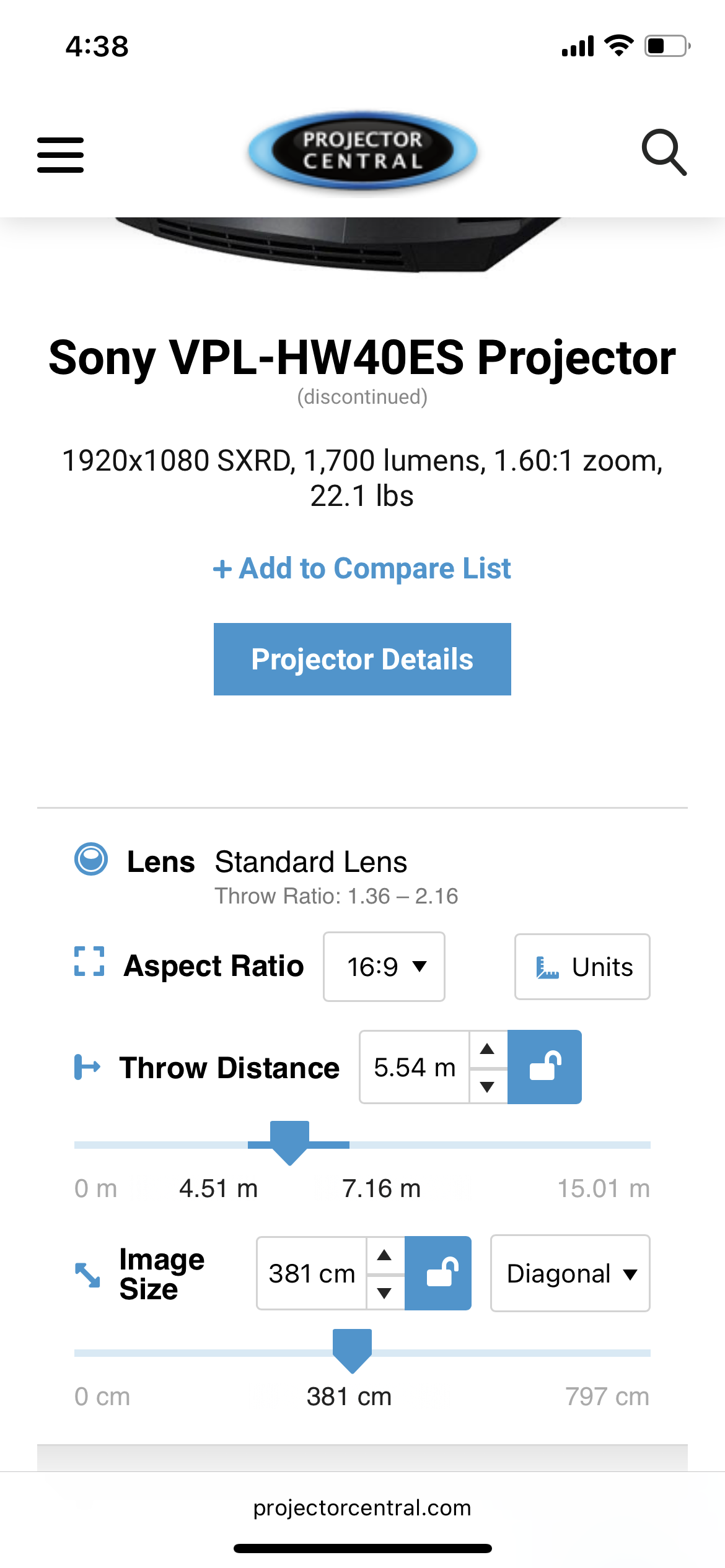Click the 5.54 m throw distance field
725x1568 pixels.
point(414,1067)
